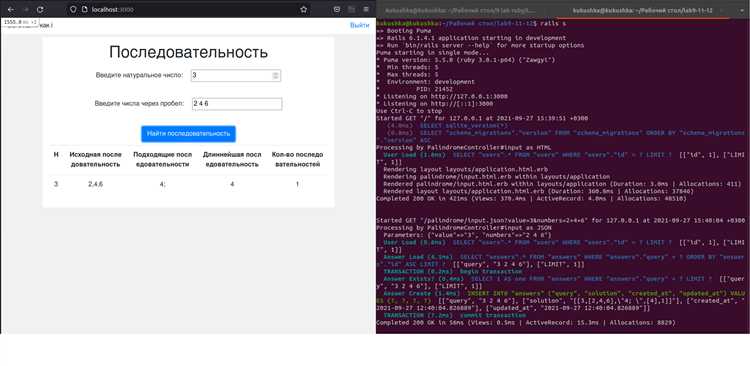
Task: Click the Введите числа через пробел label
Action: point(139,103)
